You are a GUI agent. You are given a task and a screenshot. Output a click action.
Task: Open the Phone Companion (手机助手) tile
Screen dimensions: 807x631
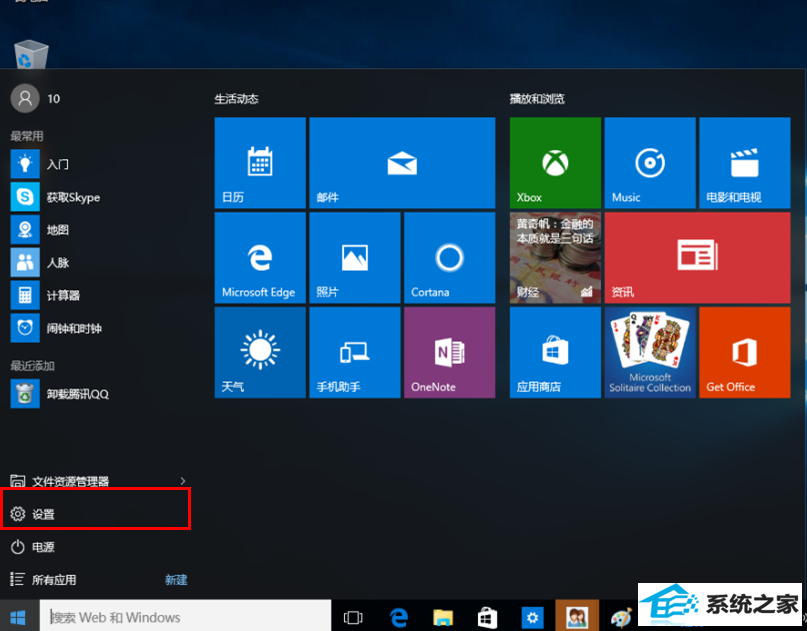(355, 352)
